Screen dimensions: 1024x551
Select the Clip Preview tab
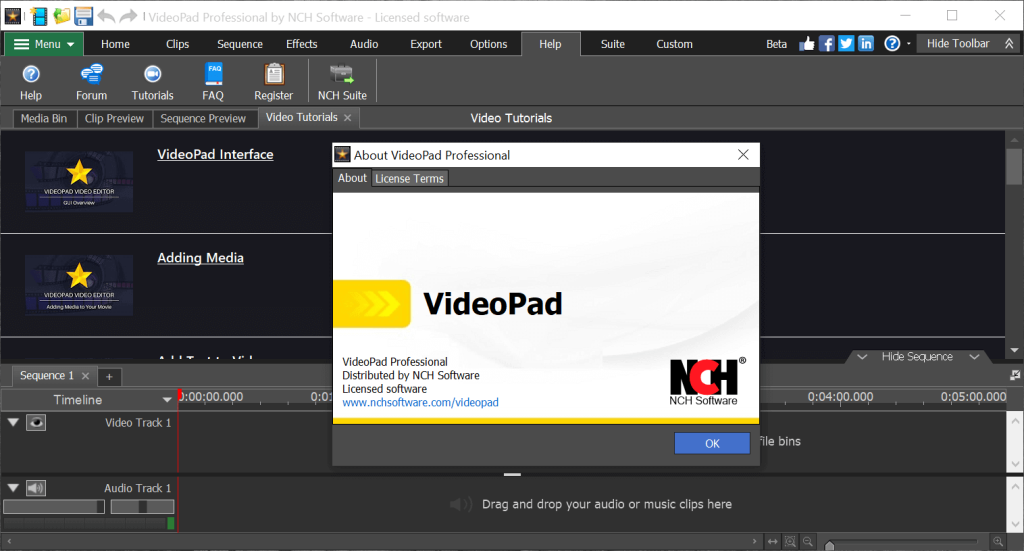pyautogui.click(x=114, y=118)
